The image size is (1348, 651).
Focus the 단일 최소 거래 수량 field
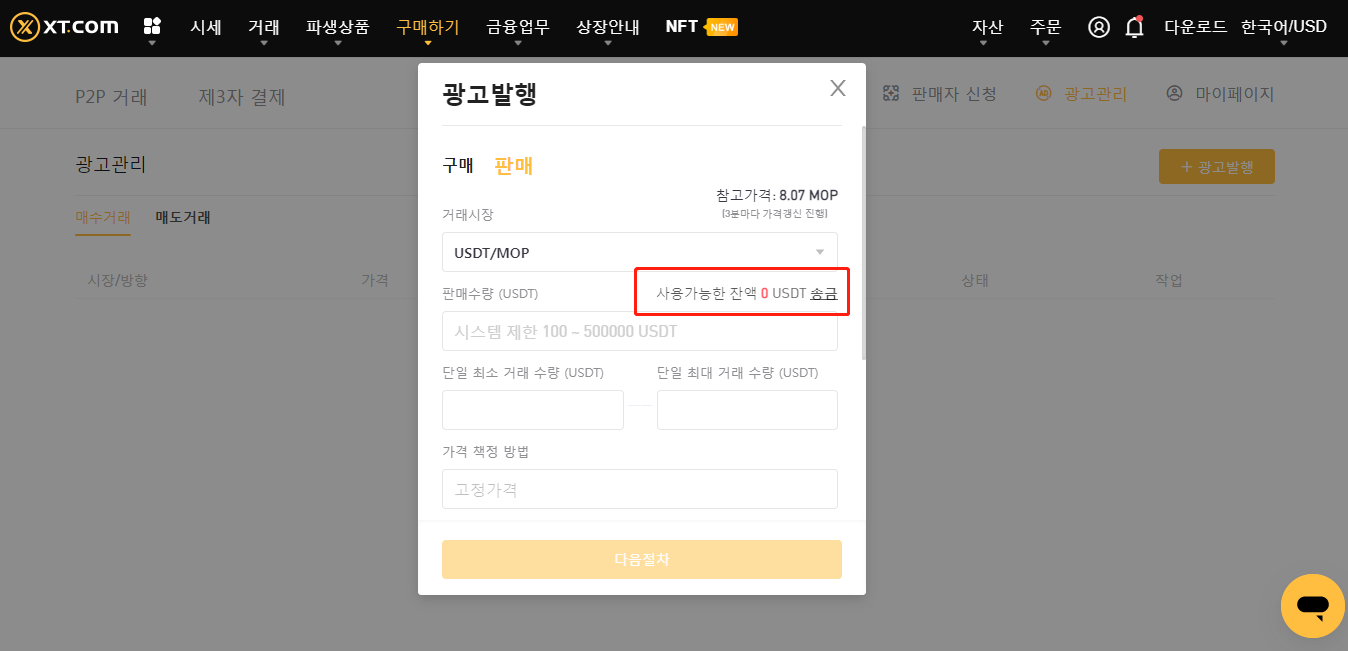pos(533,410)
